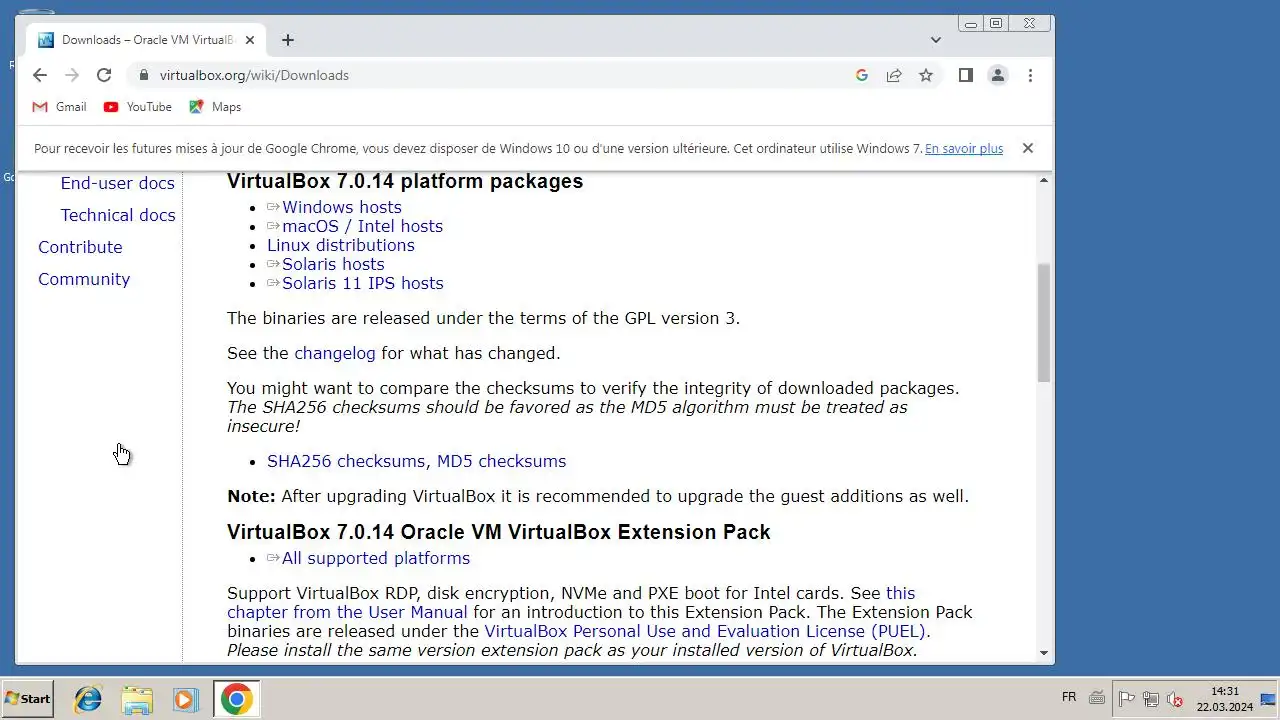Open Chrome side panel
1280x720 pixels.
[x=965, y=75]
